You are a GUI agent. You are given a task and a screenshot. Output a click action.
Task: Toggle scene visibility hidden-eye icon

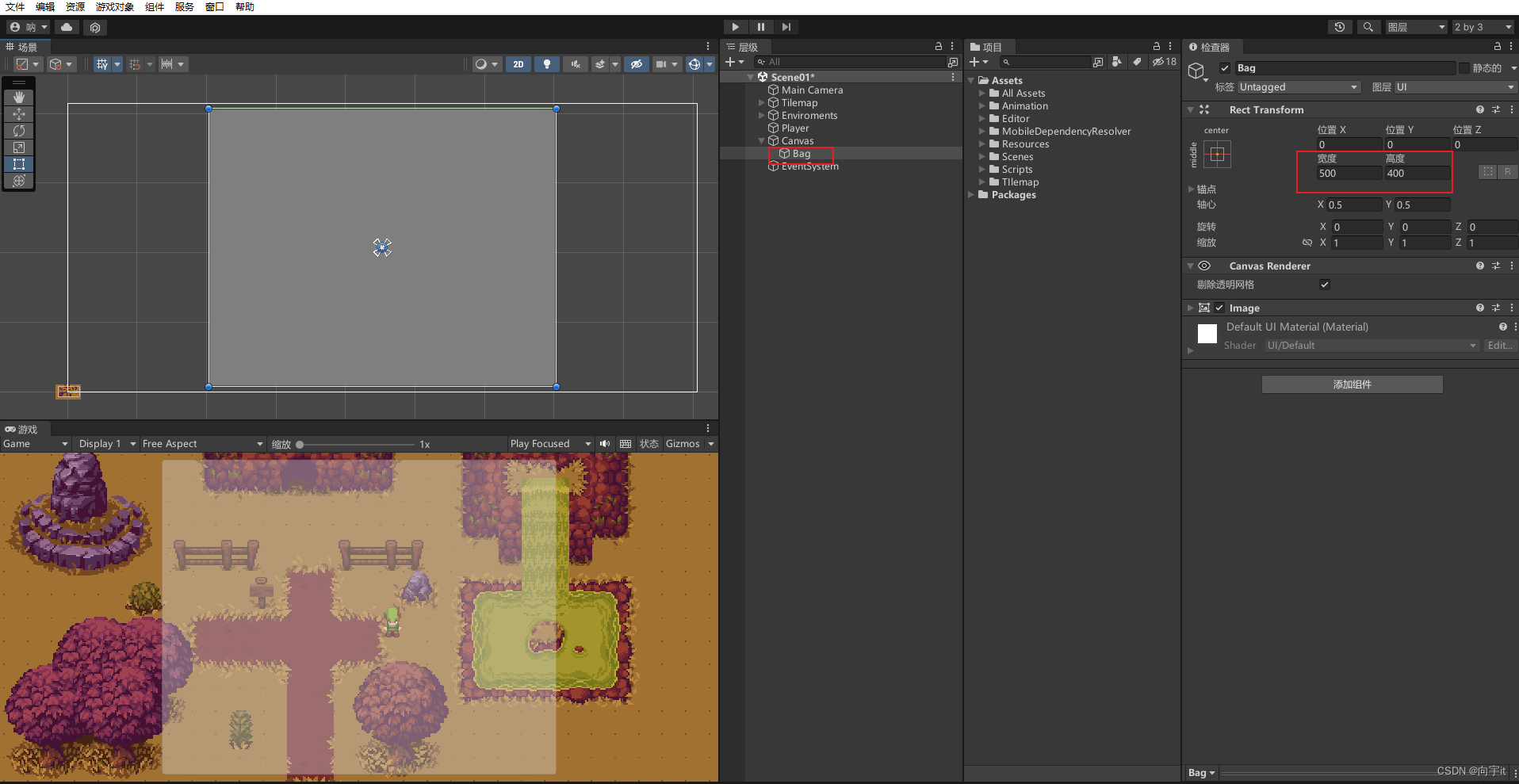[x=637, y=64]
